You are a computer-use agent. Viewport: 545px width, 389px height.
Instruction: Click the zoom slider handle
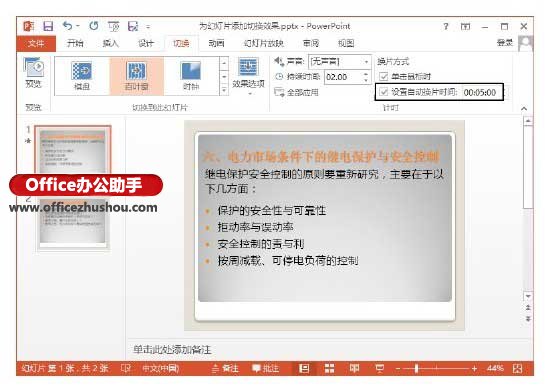point(416,368)
